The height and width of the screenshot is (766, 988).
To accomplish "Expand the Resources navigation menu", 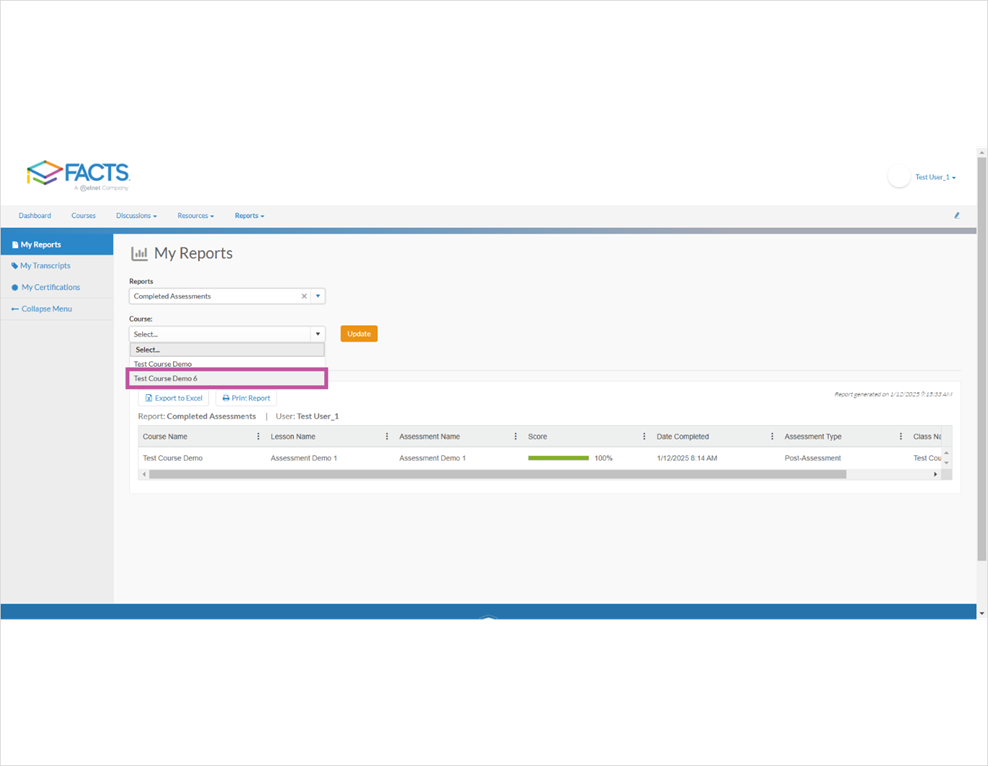I will [195, 215].
